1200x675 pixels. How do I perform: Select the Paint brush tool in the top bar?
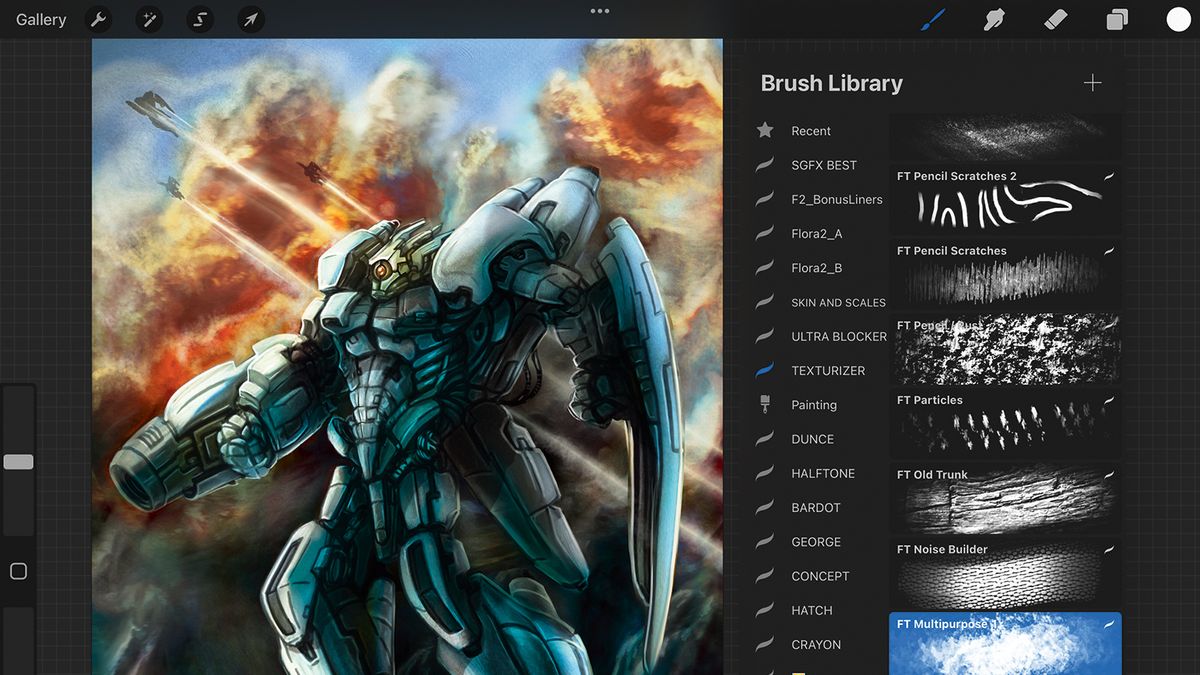coord(934,18)
